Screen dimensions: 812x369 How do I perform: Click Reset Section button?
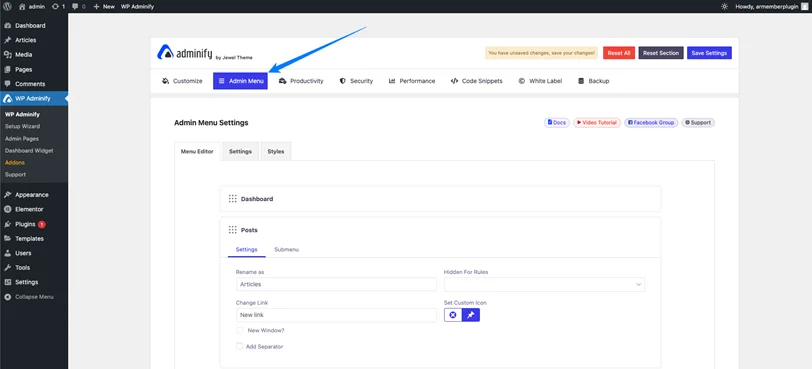coord(661,53)
